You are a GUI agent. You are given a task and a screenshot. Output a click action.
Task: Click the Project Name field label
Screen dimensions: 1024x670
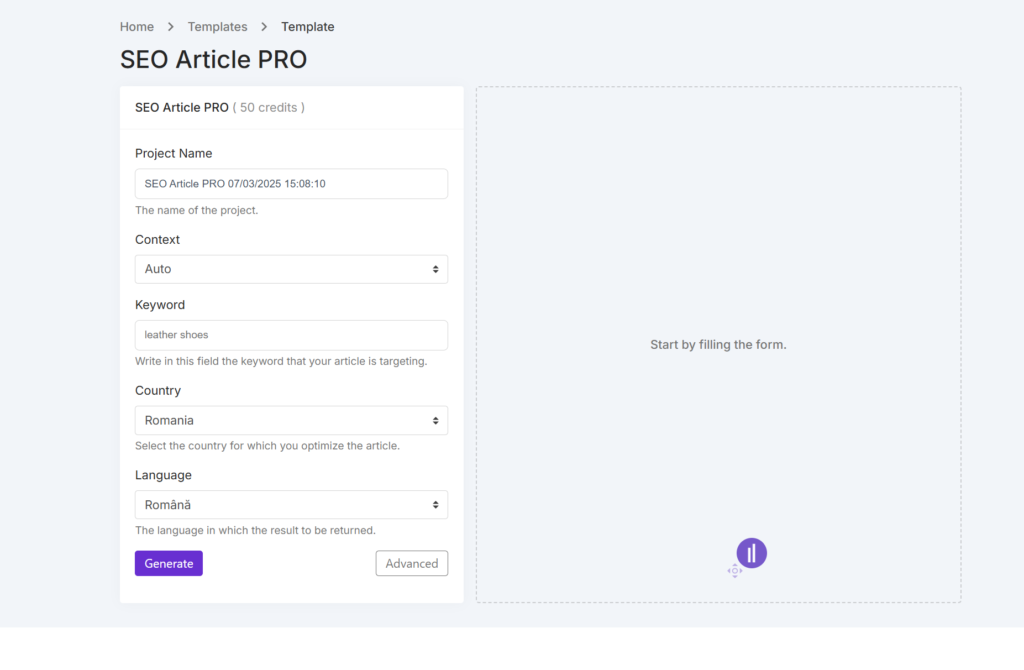pyautogui.click(x=174, y=154)
